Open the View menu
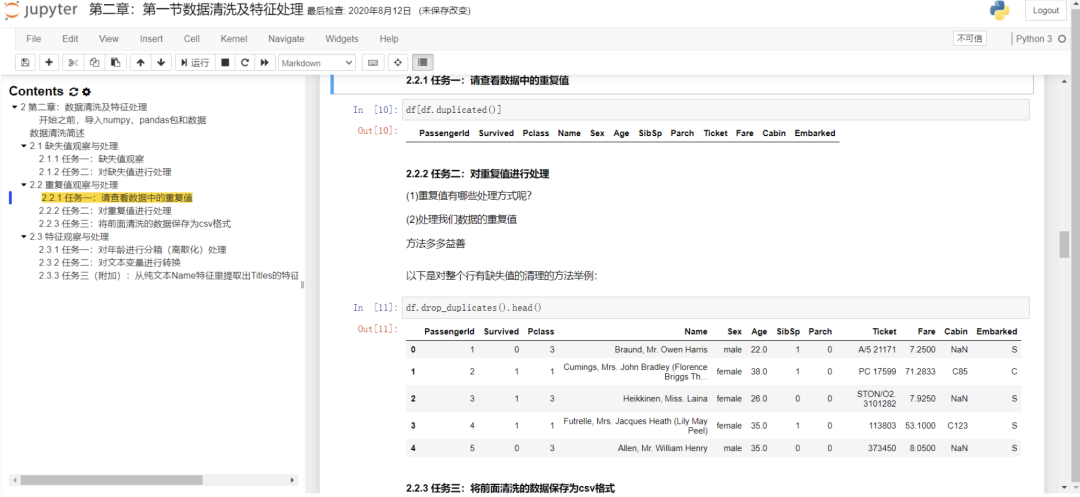 (x=109, y=39)
